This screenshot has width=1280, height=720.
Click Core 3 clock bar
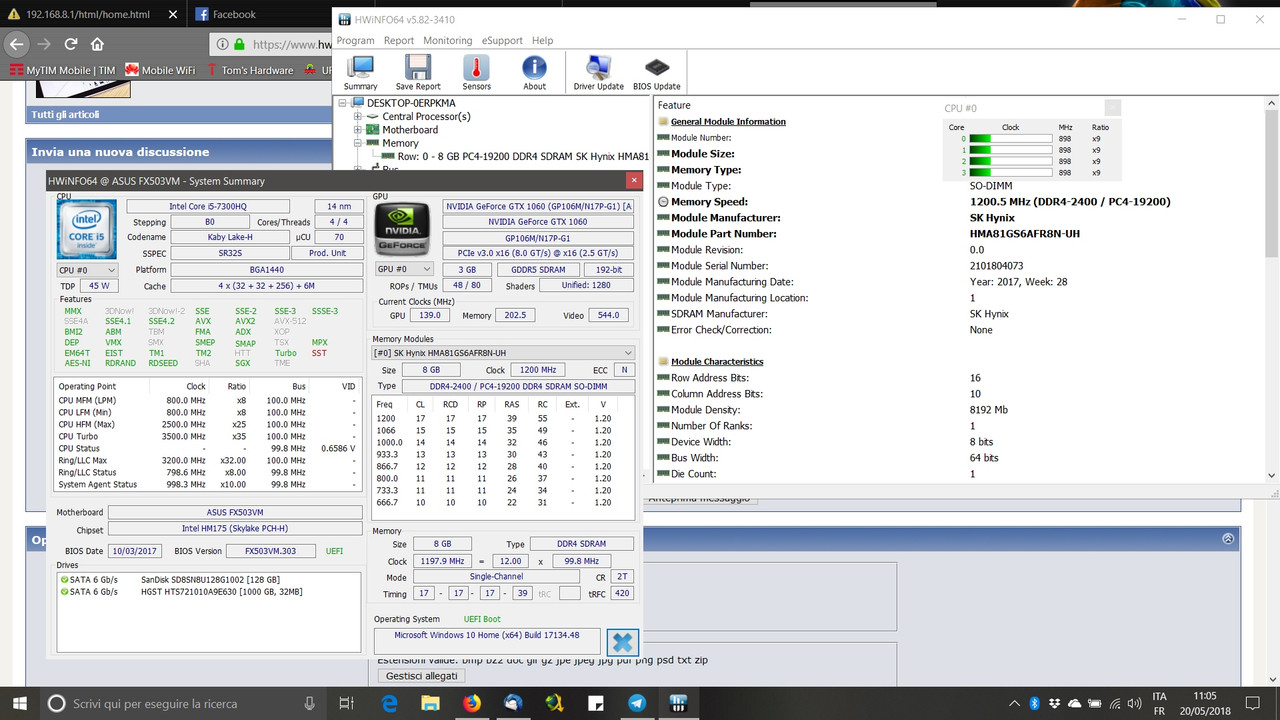[1011, 172]
